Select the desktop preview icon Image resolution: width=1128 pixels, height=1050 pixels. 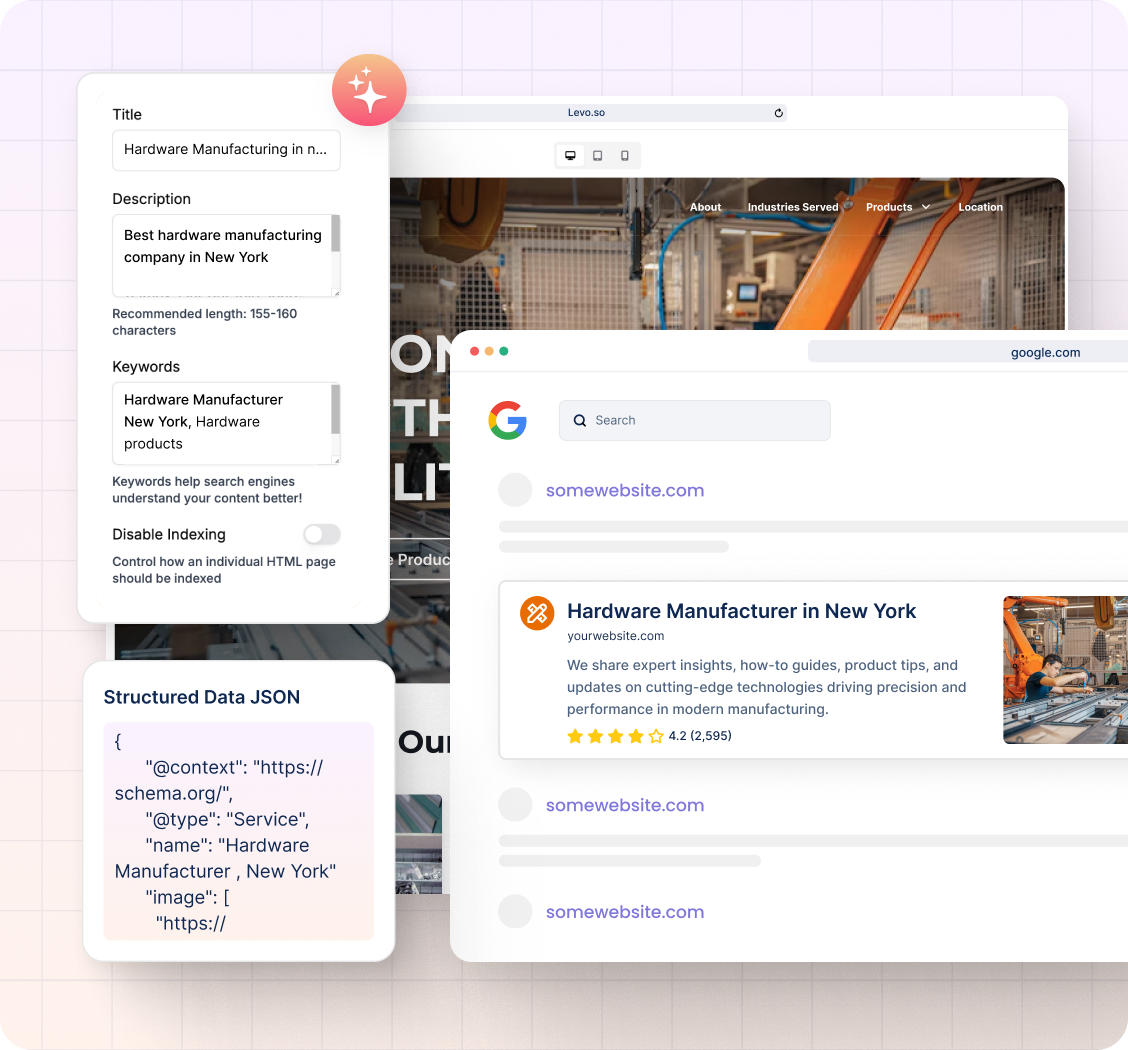pyautogui.click(x=570, y=155)
